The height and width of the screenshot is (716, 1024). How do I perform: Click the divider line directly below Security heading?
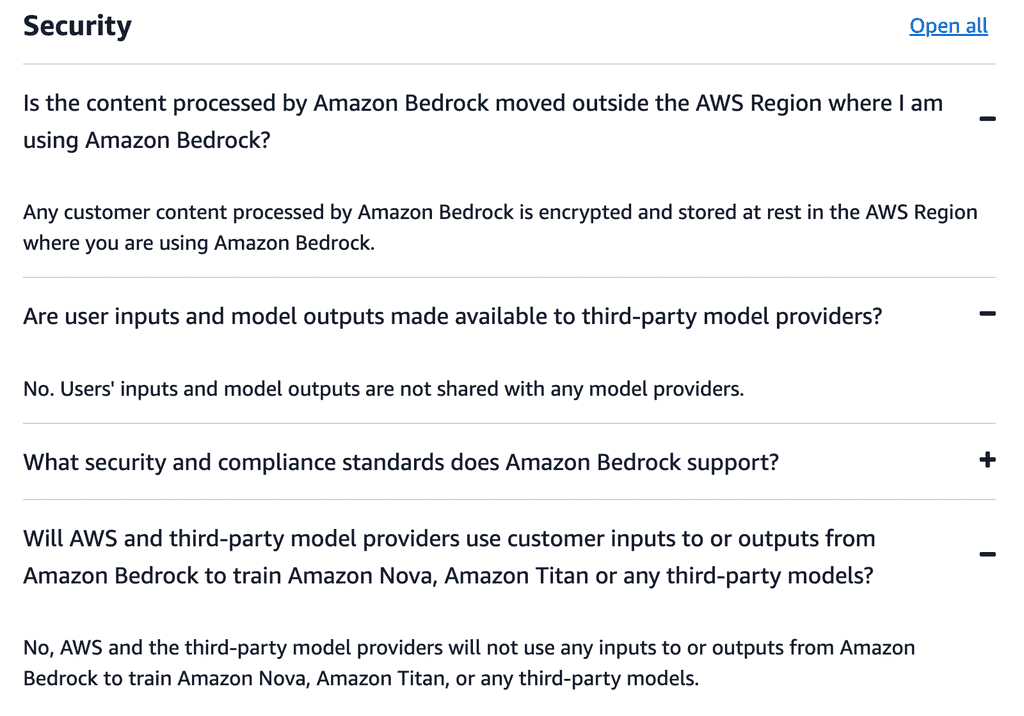point(509,64)
